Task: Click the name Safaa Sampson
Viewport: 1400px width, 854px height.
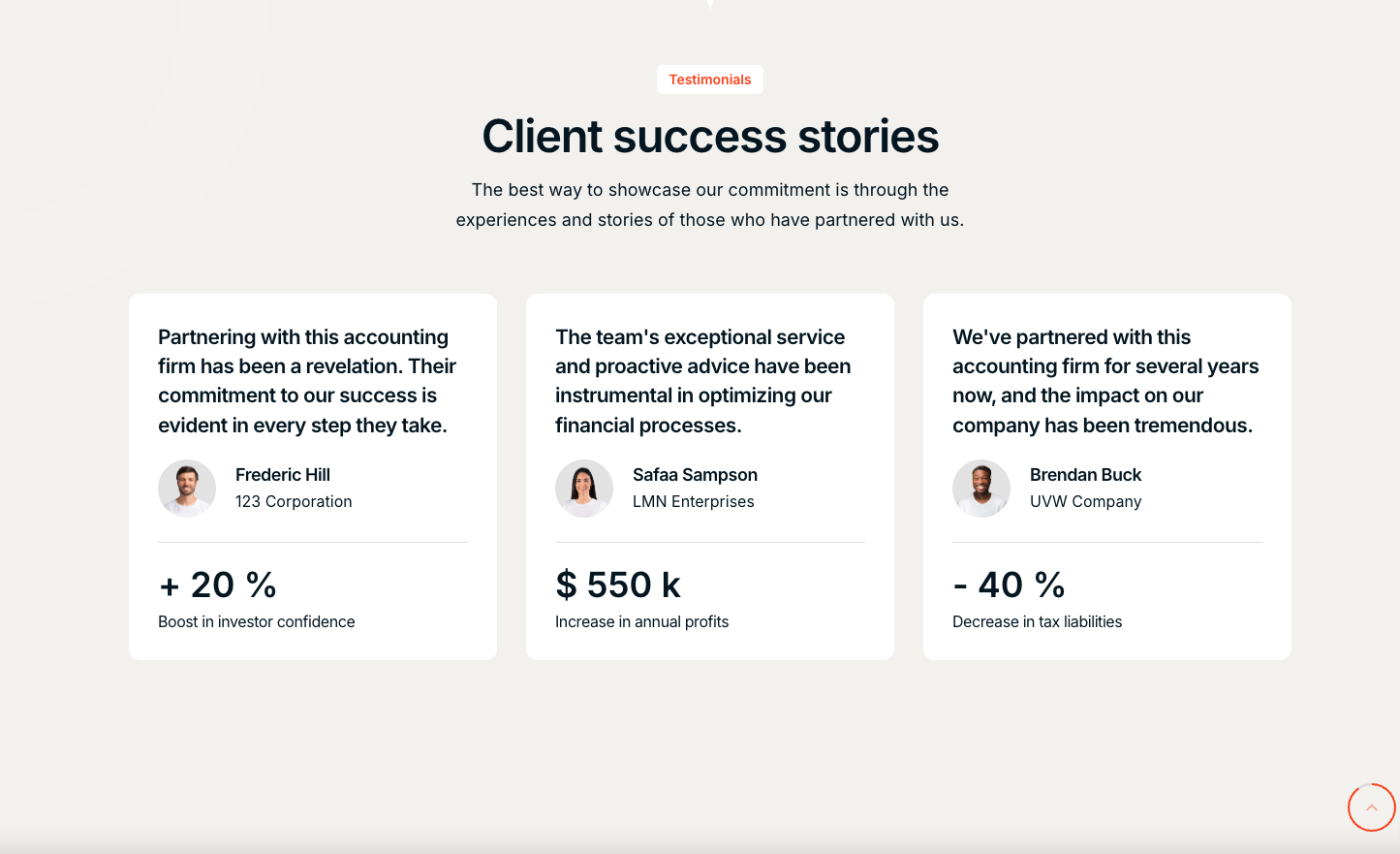Action: tap(695, 475)
